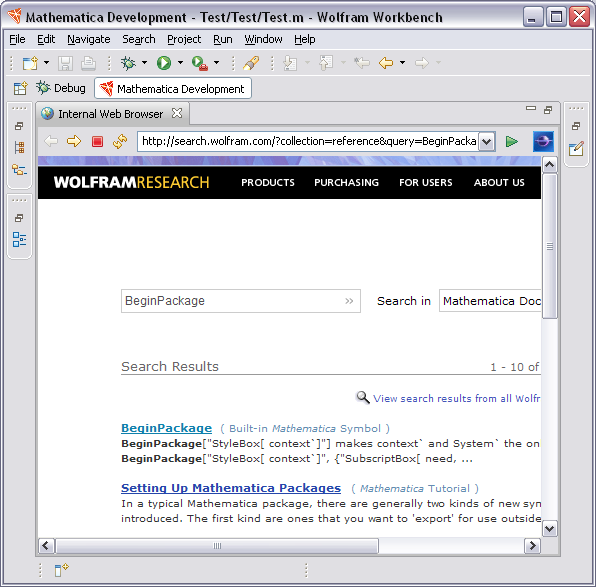Click the FOR USERS navigation link
The image size is (596, 587).
[x=426, y=182]
